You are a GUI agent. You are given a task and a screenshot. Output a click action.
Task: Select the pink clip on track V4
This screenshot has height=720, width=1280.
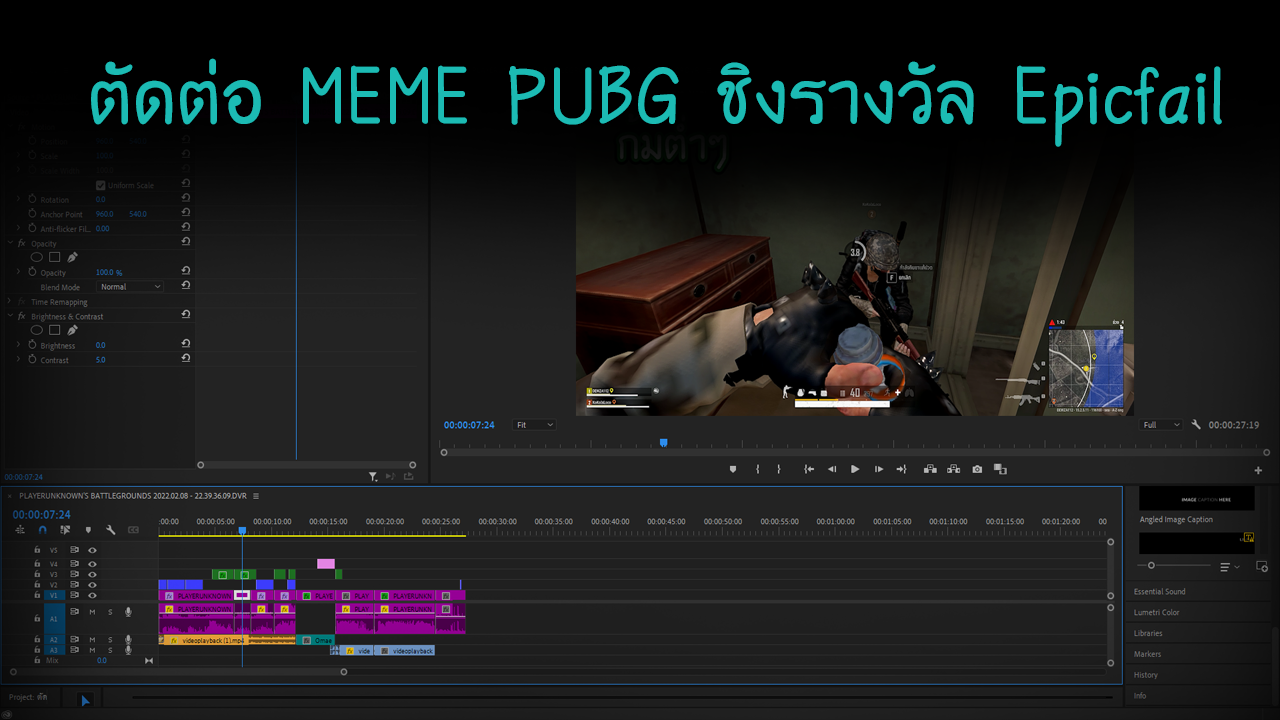pyautogui.click(x=326, y=564)
